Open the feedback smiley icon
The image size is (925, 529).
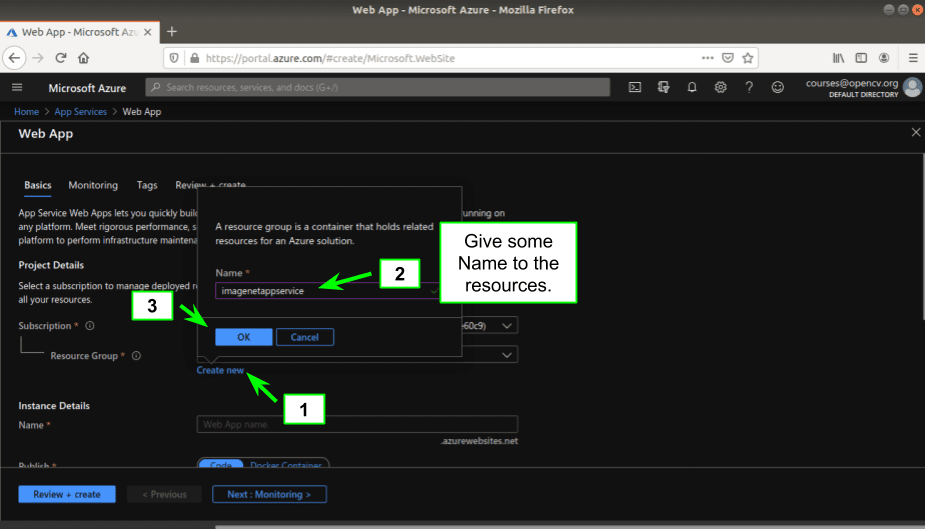[778, 87]
